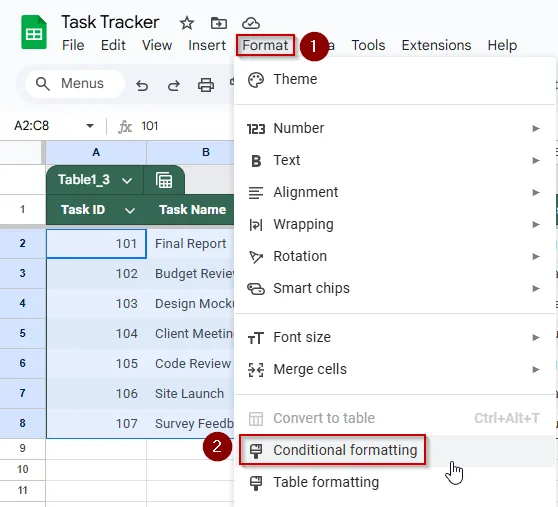Click the fx formula icon
Image resolution: width=558 pixels, height=507 pixels.
pos(125,126)
